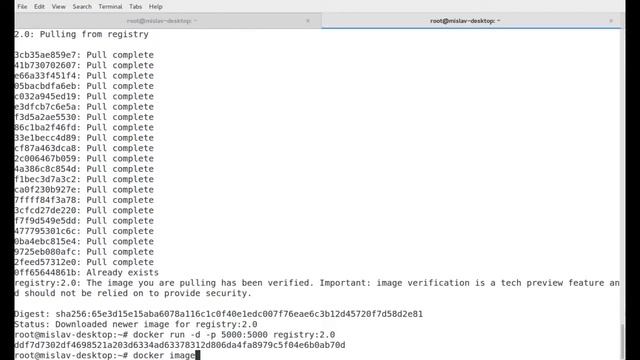Close the second terminal tab
The width and height of the screenshot is (640, 360).
611,21
